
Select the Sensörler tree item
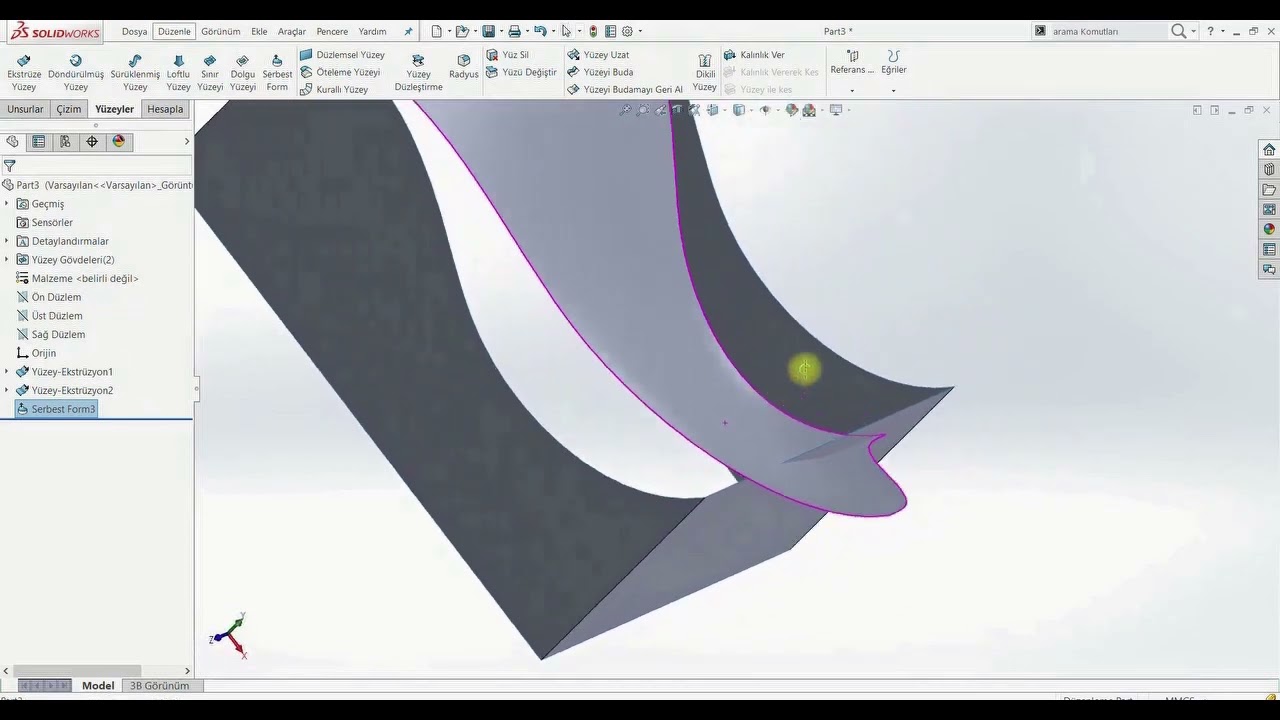click(44, 223)
